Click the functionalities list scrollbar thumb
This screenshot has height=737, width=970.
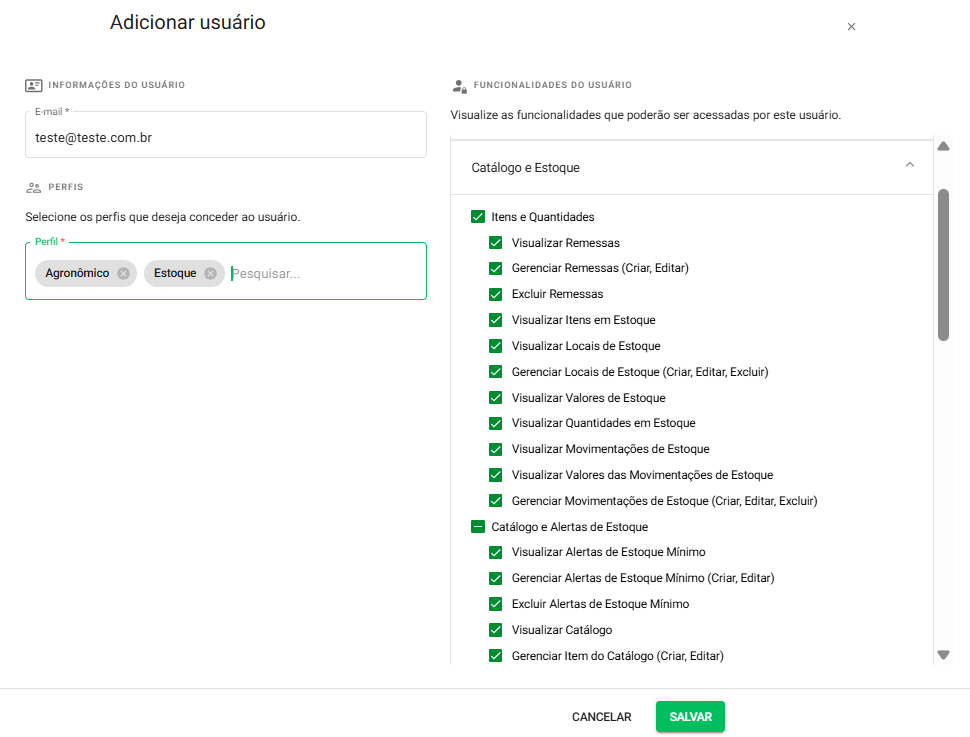click(942, 264)
